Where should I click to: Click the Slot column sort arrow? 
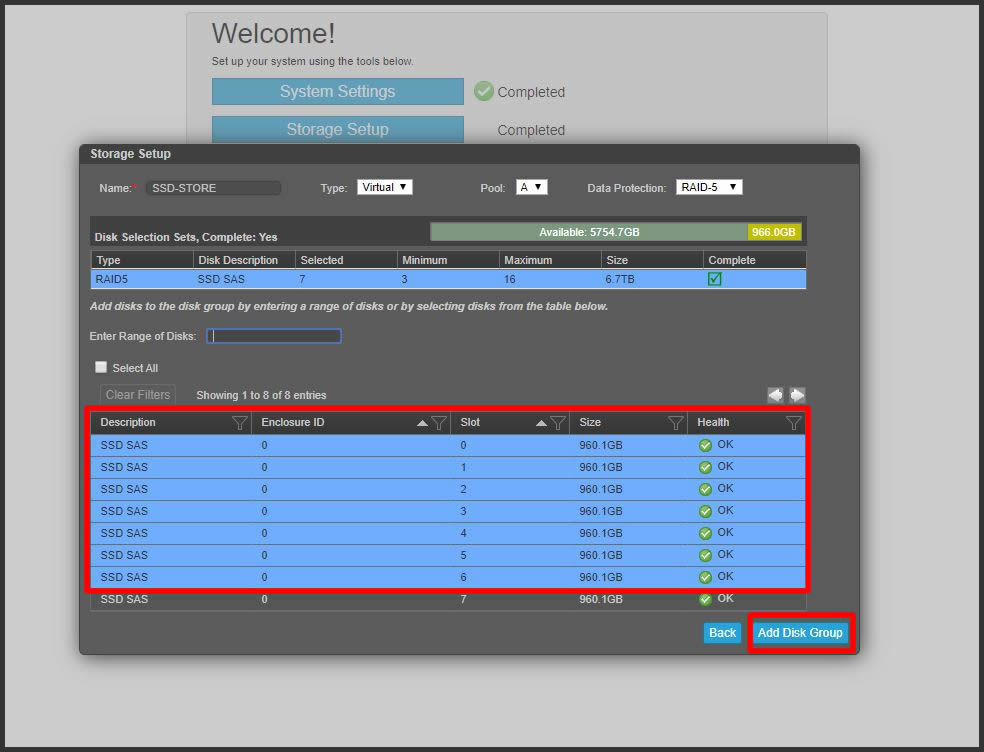point(541,423)
